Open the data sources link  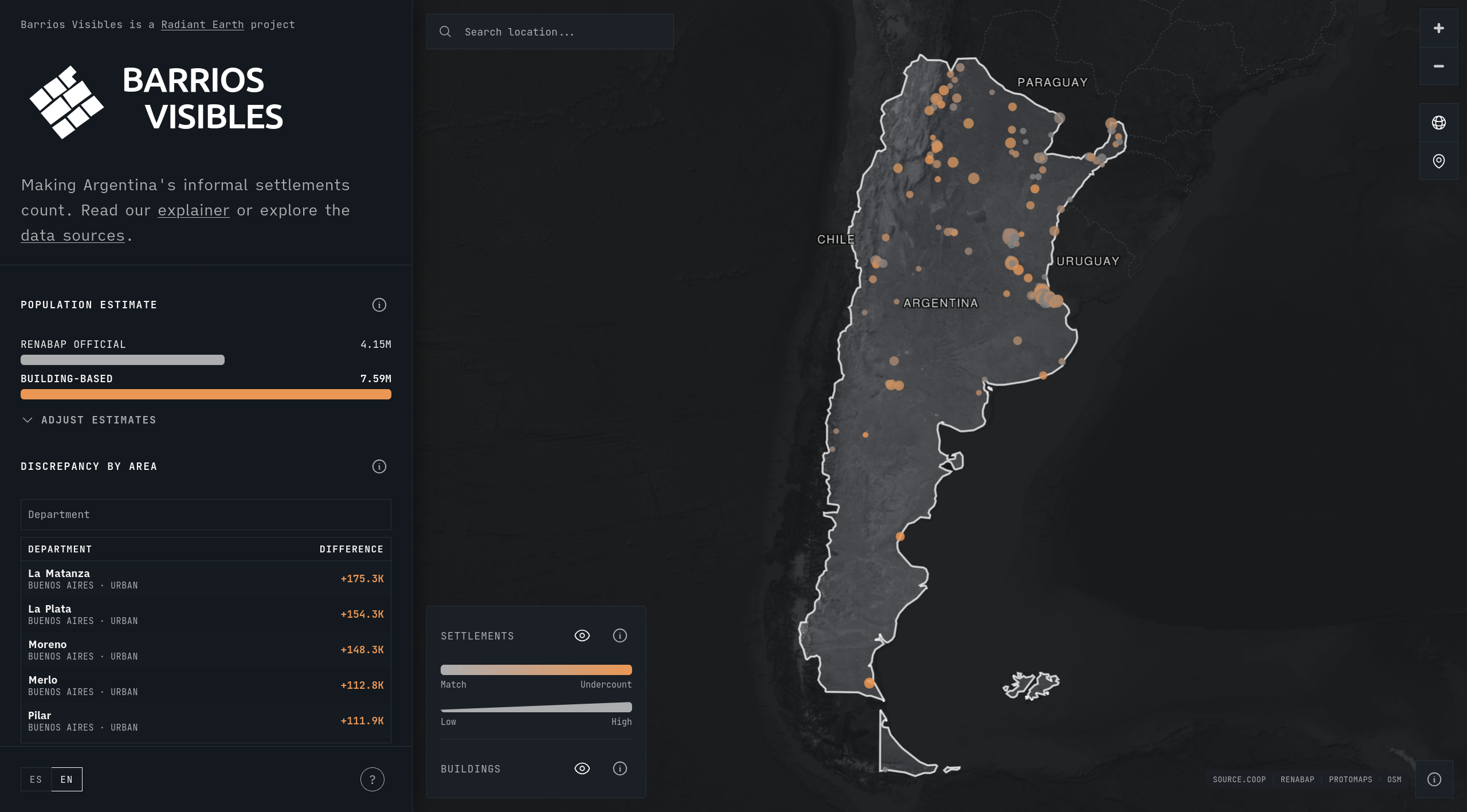click(73, 236)
